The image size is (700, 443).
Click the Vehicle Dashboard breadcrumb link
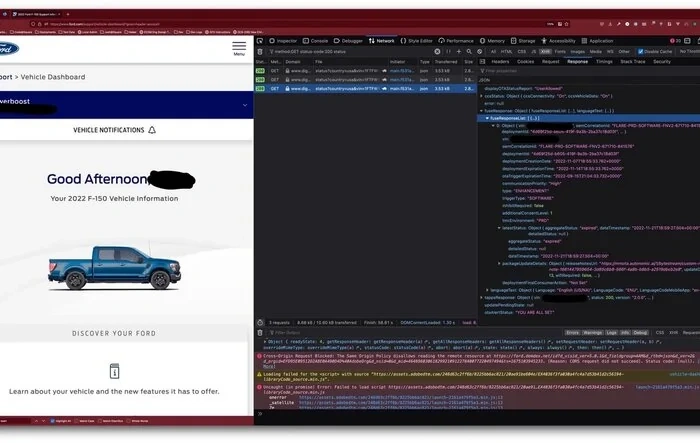59,75
